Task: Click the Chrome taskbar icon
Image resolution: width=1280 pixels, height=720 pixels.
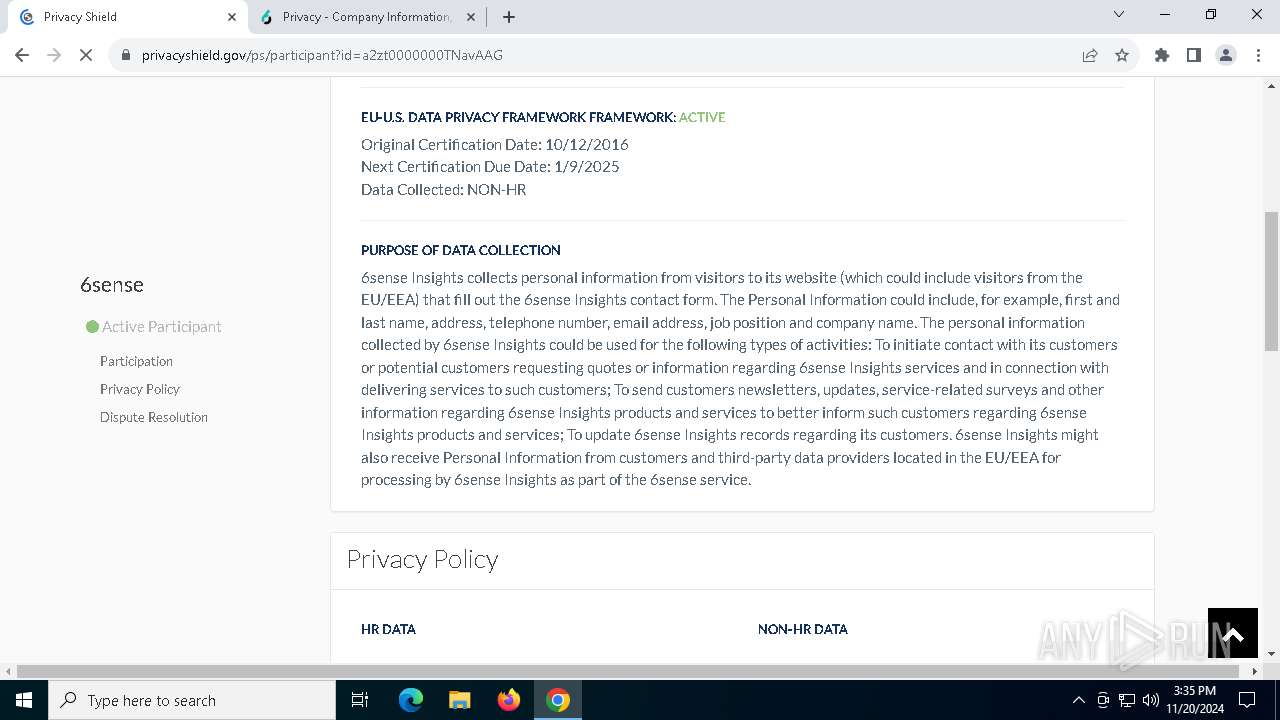Action: 558,700
